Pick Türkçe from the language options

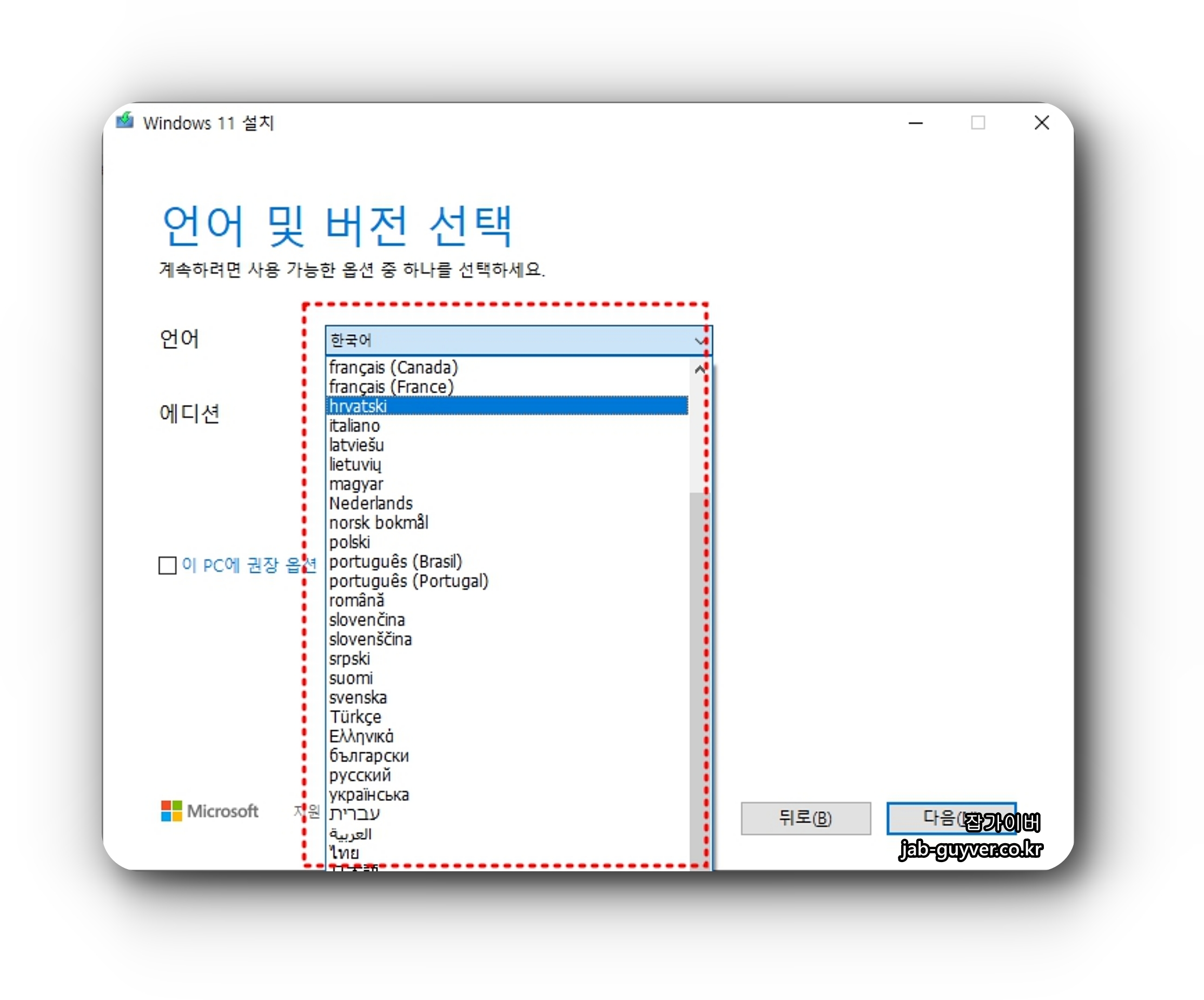pyautogui.click(x=355, y=717)
